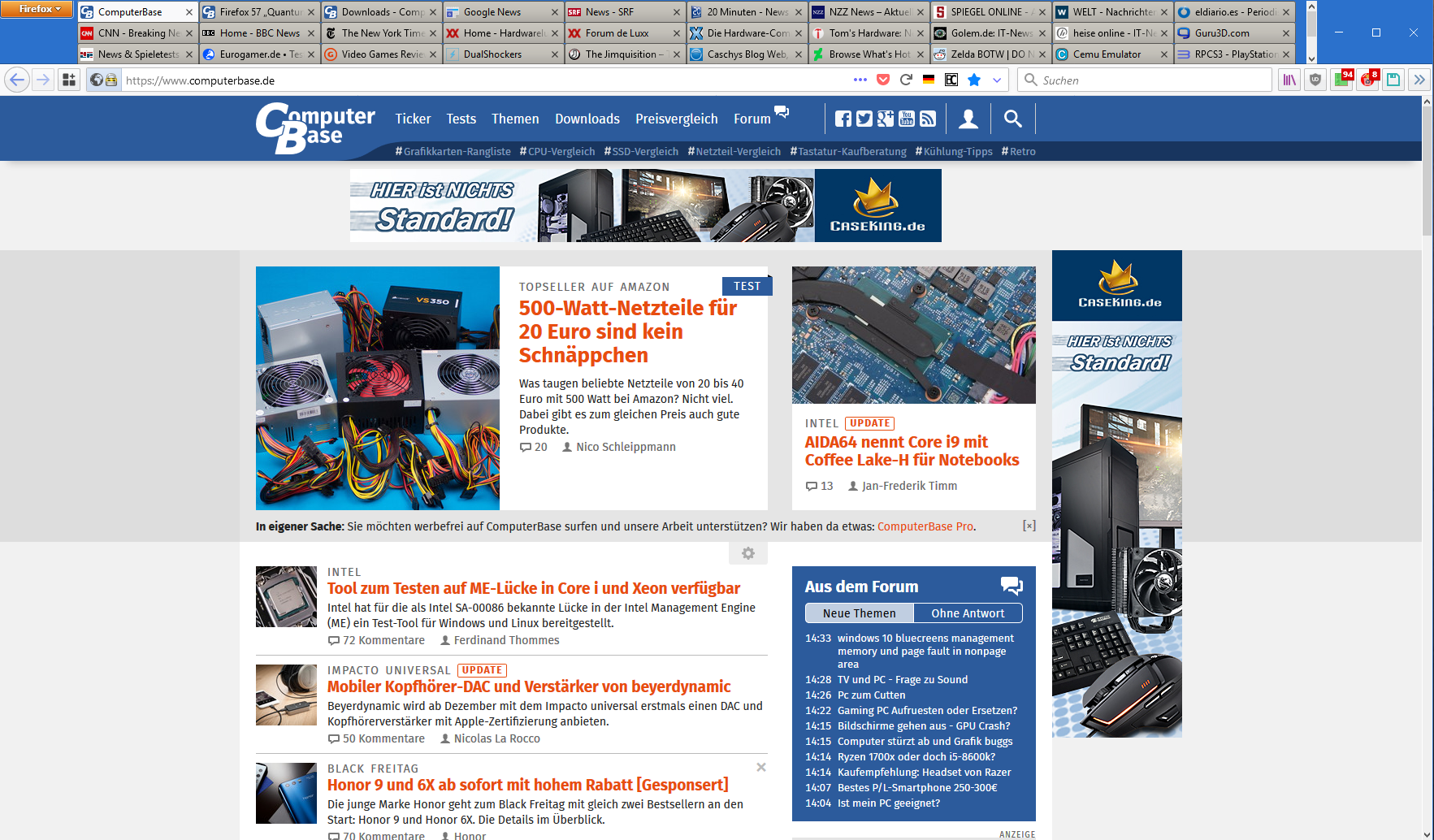1434x840 pixels.
Task: Switch to the Cemu Emulator tab
Action: 1112,54
